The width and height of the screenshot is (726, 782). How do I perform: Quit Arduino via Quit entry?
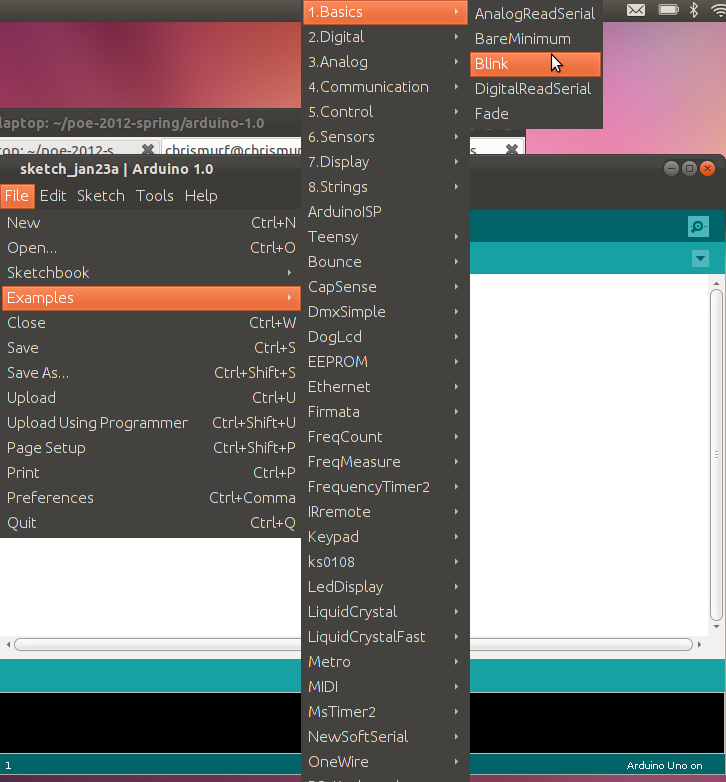[x=151, y=522]
